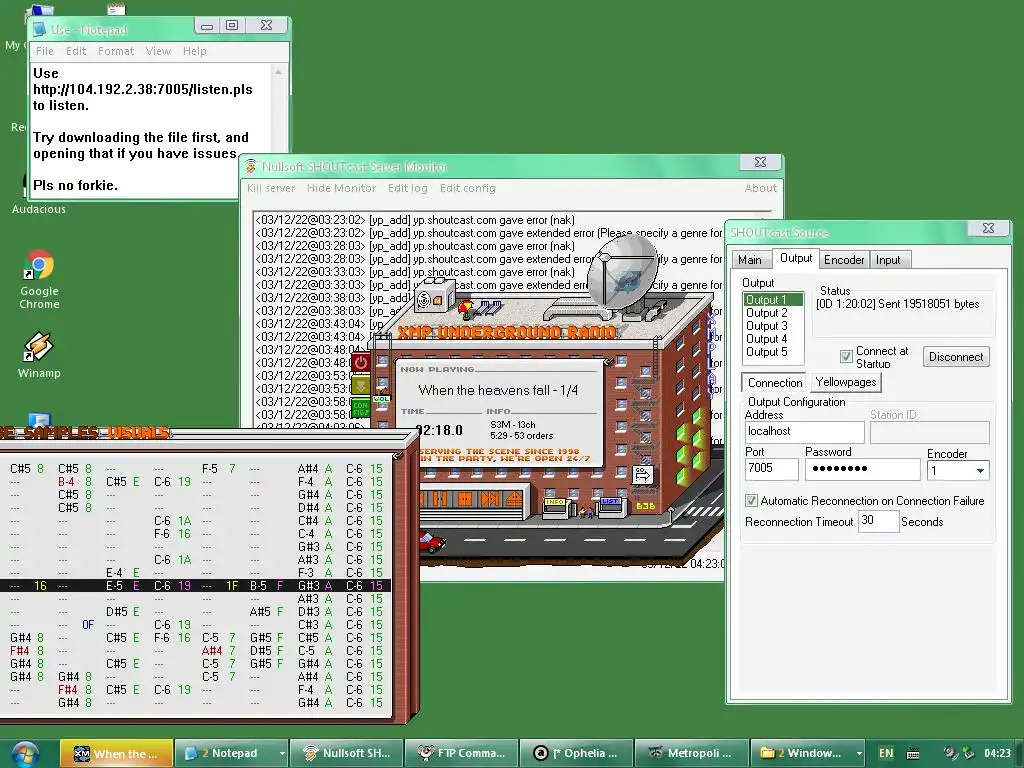The image size is (1024, 768).
Task: Open the Encoder number dropdown
Action: tap(980, 471)
